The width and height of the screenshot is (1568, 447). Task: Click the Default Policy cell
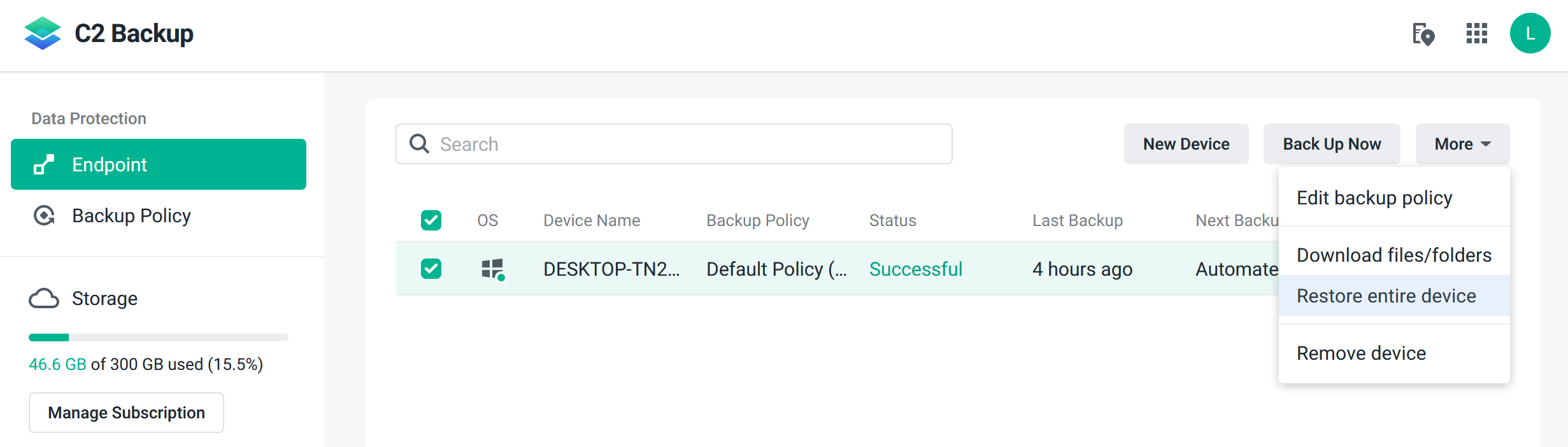point(777,269)
